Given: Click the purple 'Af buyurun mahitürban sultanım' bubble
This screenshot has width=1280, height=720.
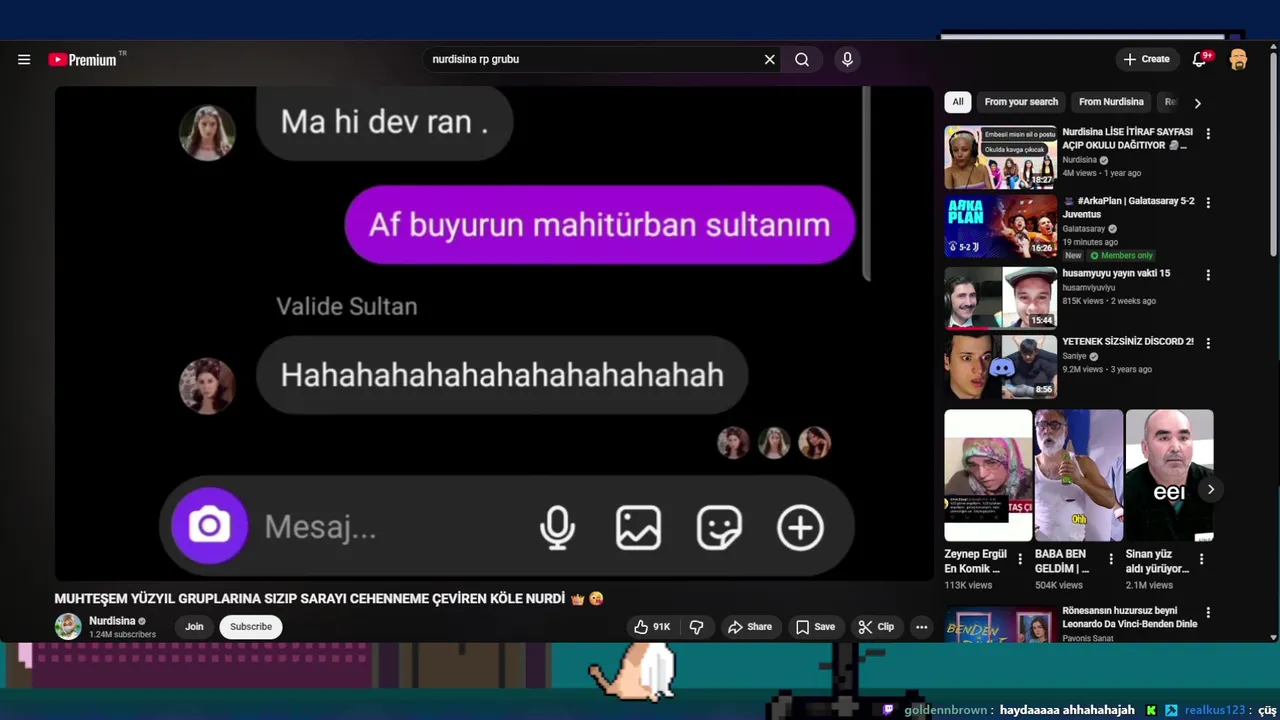Looking at the screenshot, I should 600,225.
